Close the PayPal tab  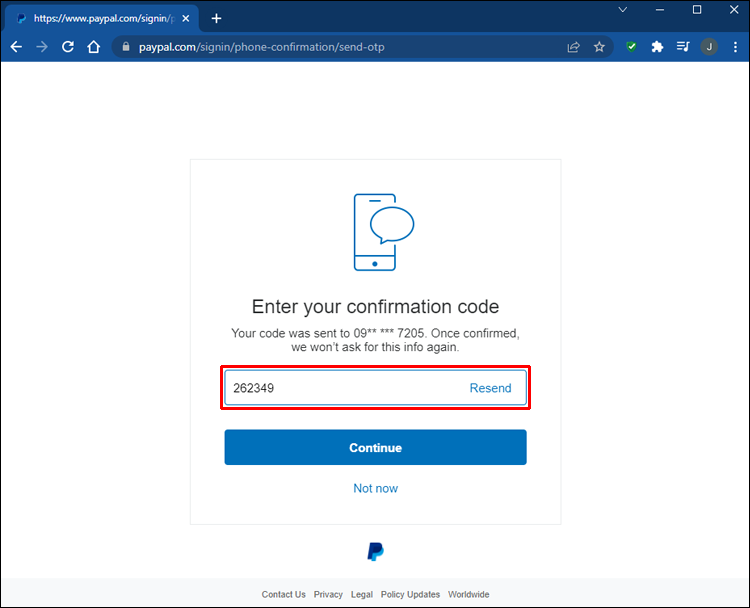coord(186,18)
